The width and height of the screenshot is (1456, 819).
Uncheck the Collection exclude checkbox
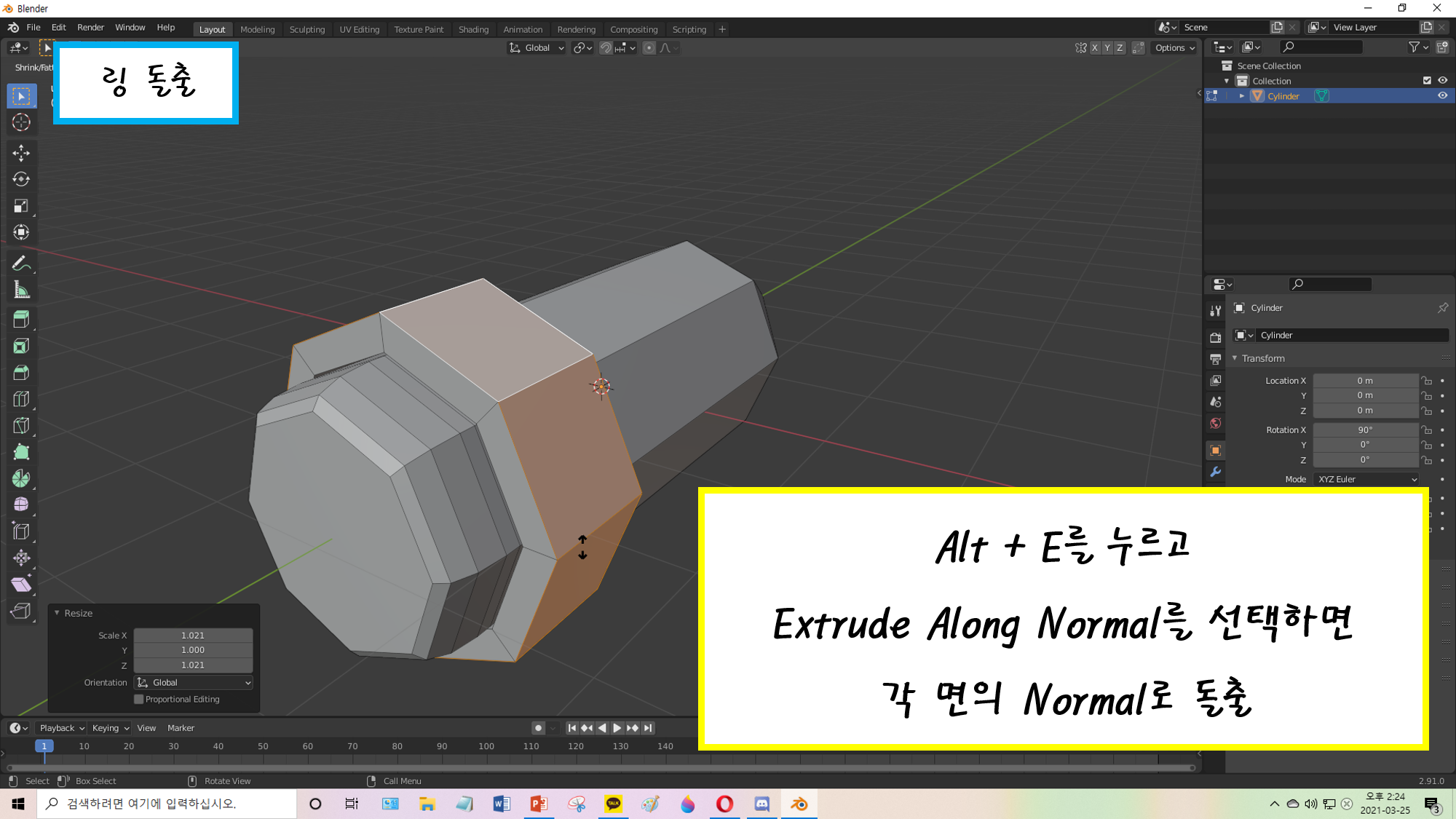click(1427, 81)
